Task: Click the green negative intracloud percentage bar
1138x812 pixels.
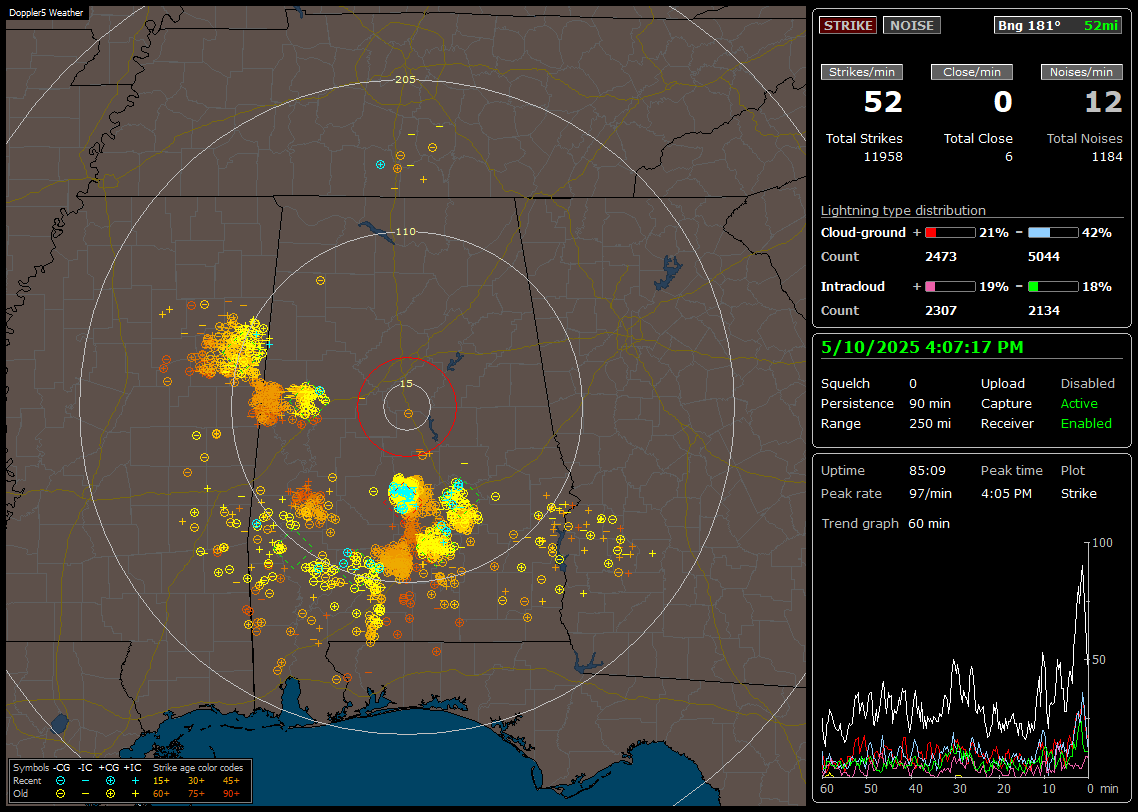Action: point(1053,287)
